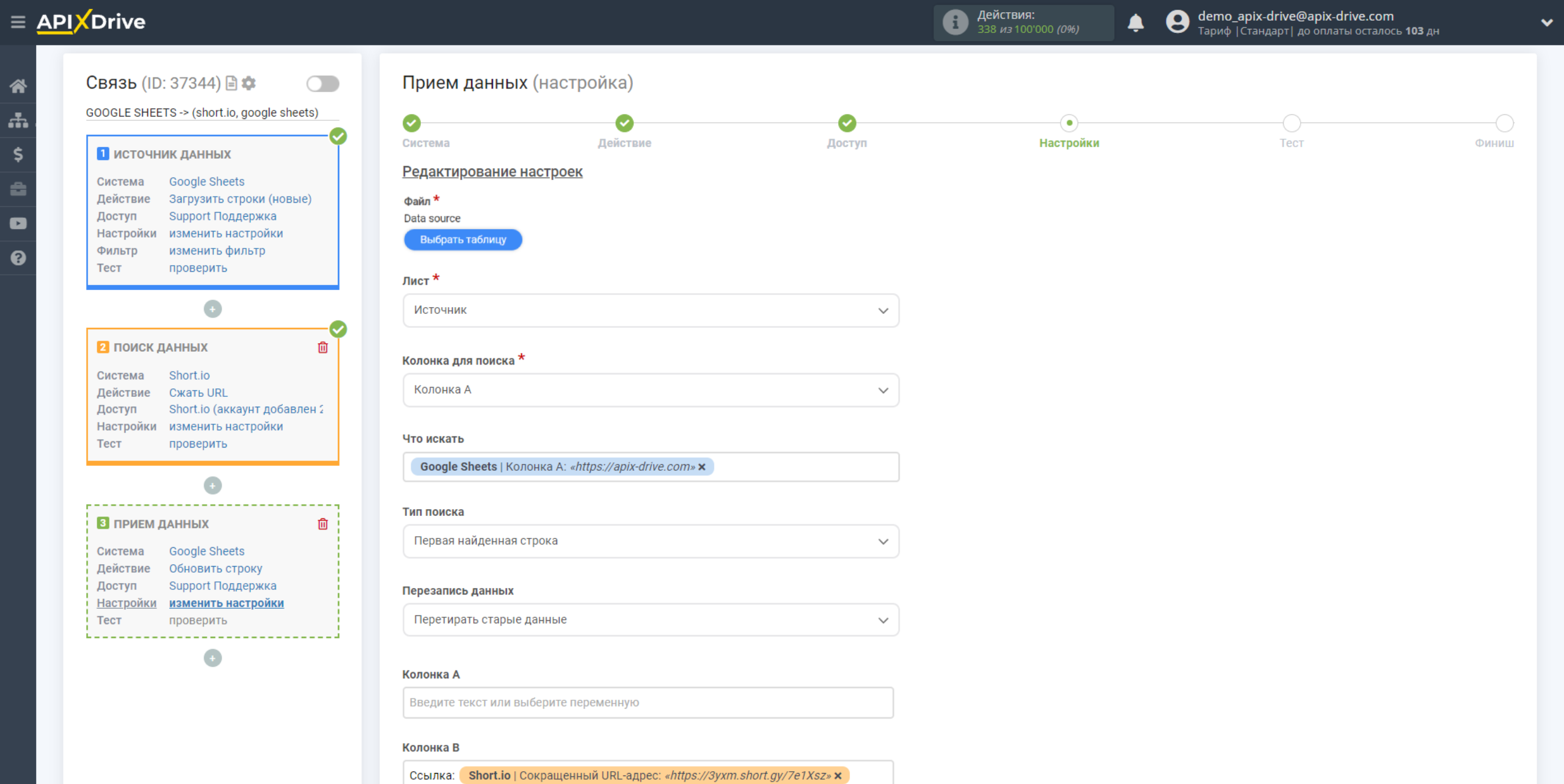1564x784 pixels.
Task: Click the actions info icon
Action: tap(955, 23)
